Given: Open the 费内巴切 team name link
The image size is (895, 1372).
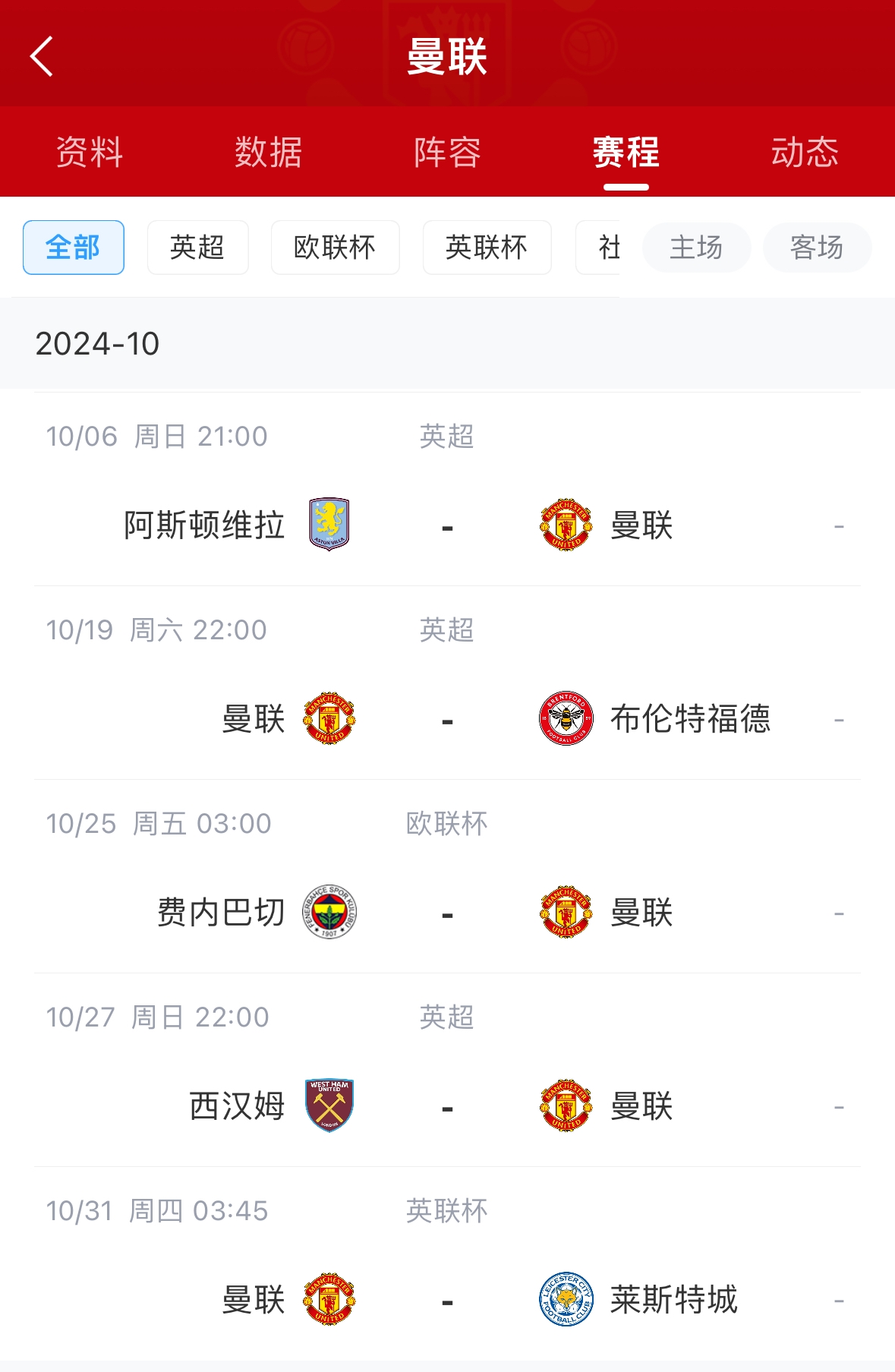Looking at the screenshot, I should [221, 912].
